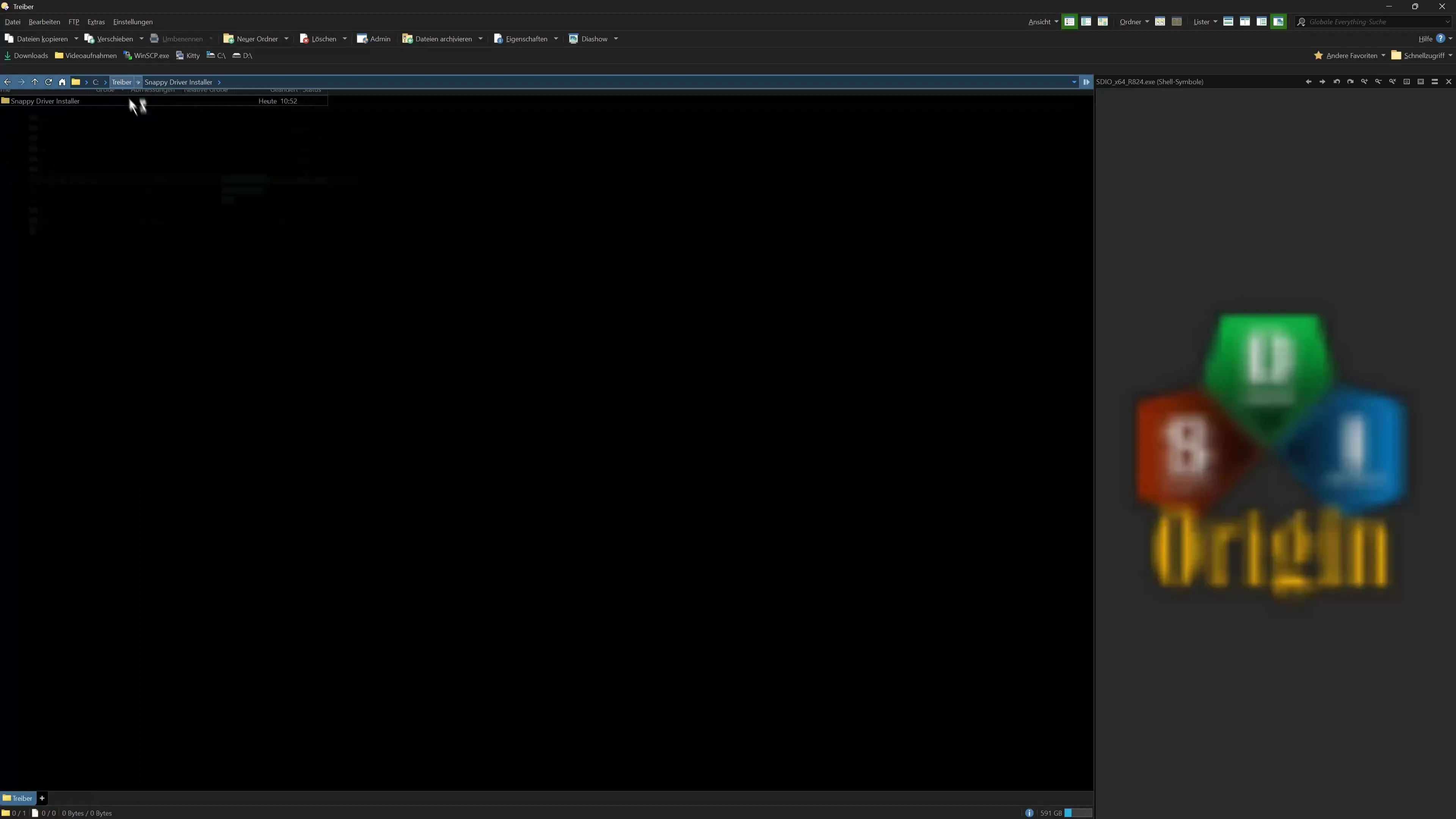1456x819 pixels.
Task: Open the Einstellungen menu
Action: click(x=132, y=22)
